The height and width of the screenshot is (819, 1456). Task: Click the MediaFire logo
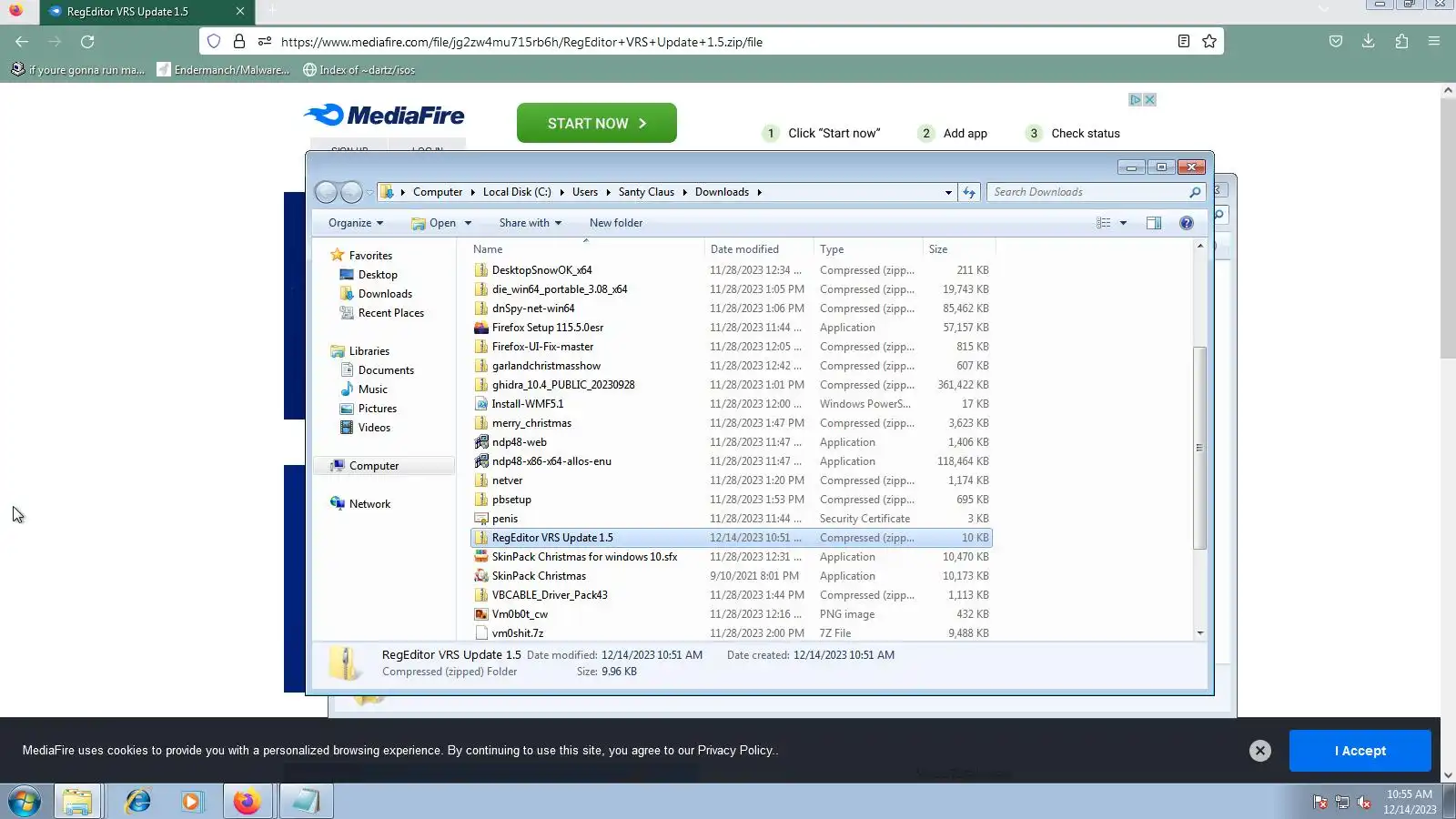(384, 116)
